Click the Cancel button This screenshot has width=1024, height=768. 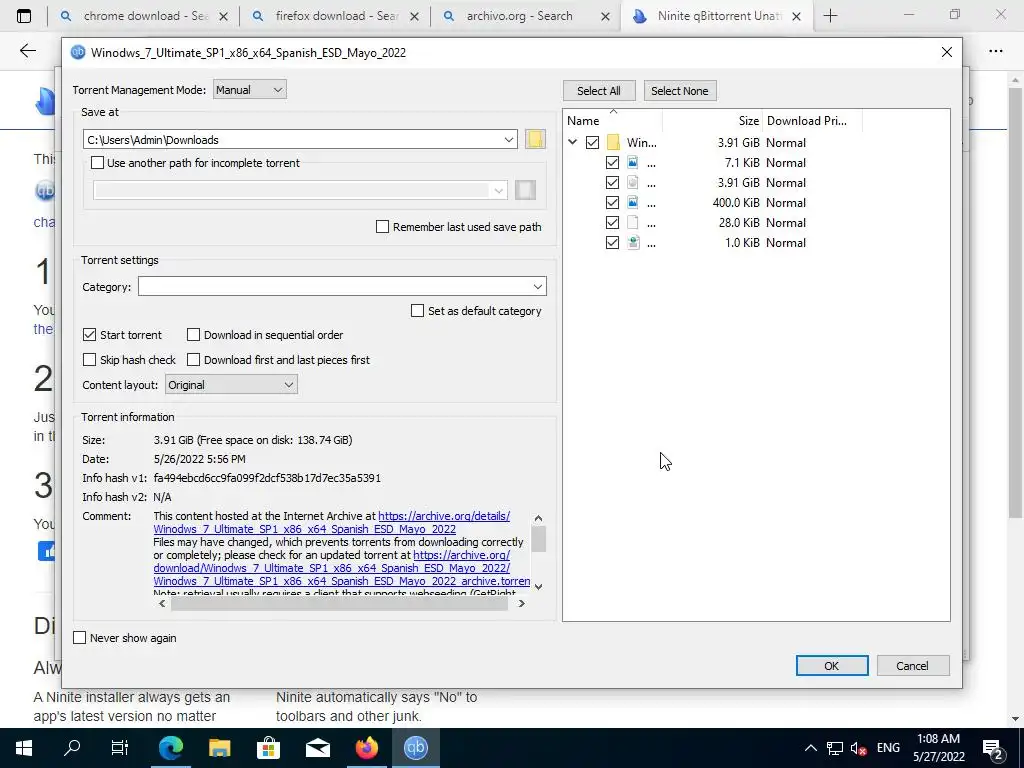(x=912, y=665)
